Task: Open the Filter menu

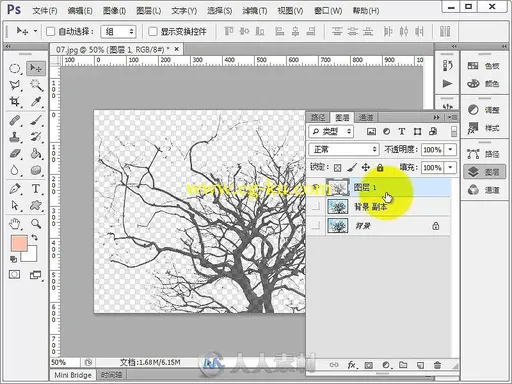Action: pyautogui.click(x=255, y=11)
